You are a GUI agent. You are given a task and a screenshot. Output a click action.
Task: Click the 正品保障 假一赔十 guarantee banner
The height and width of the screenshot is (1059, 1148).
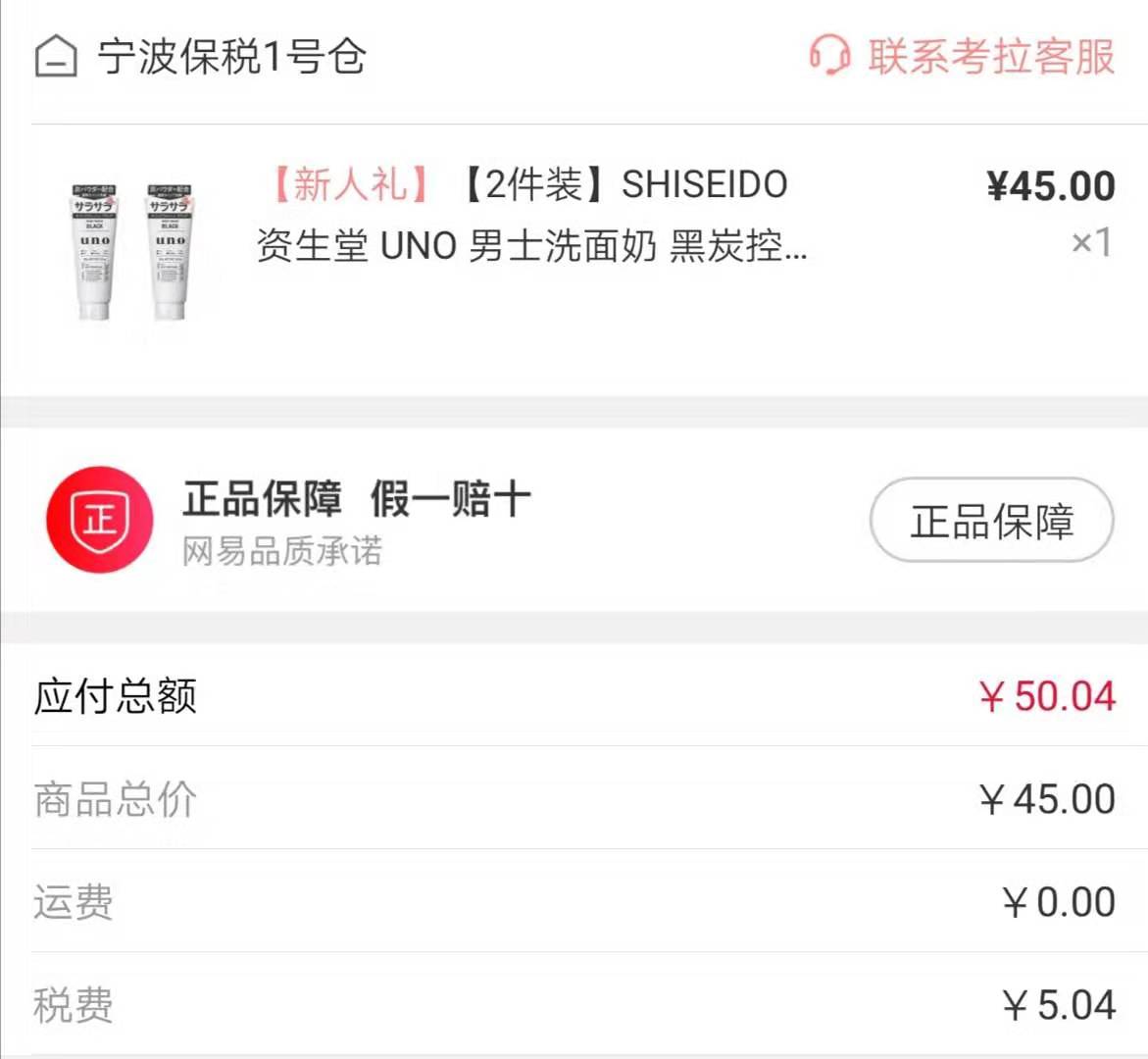[x=355, y=498]
